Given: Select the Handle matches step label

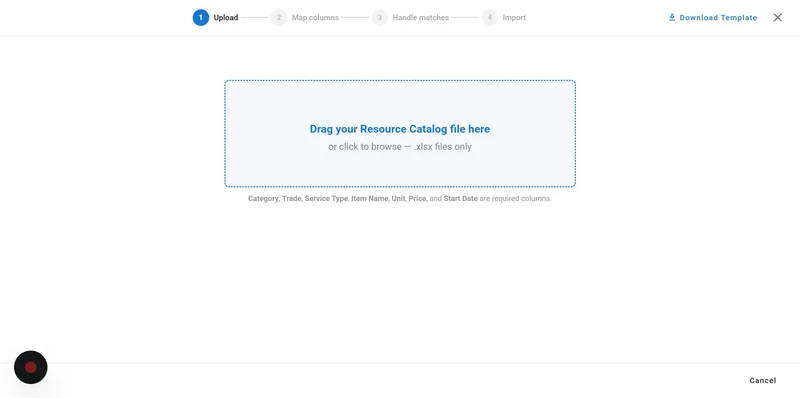Looking at the screenshot, I should 420,17.
